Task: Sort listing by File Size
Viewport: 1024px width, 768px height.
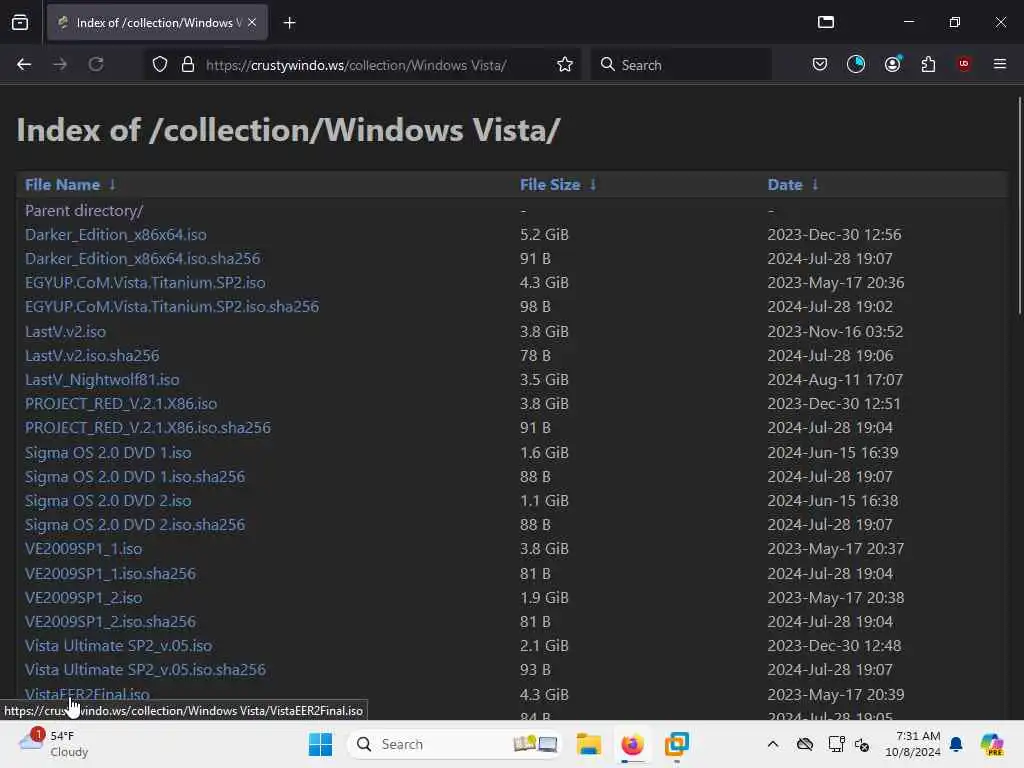Action: (x=550, y=185)
